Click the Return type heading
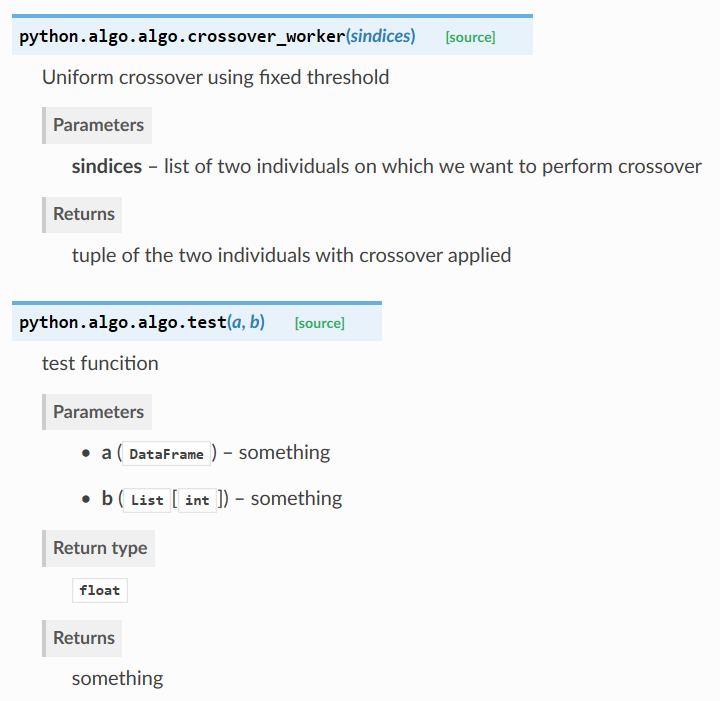The width and height of the screenshot is (720, 701). pos(99,549)
